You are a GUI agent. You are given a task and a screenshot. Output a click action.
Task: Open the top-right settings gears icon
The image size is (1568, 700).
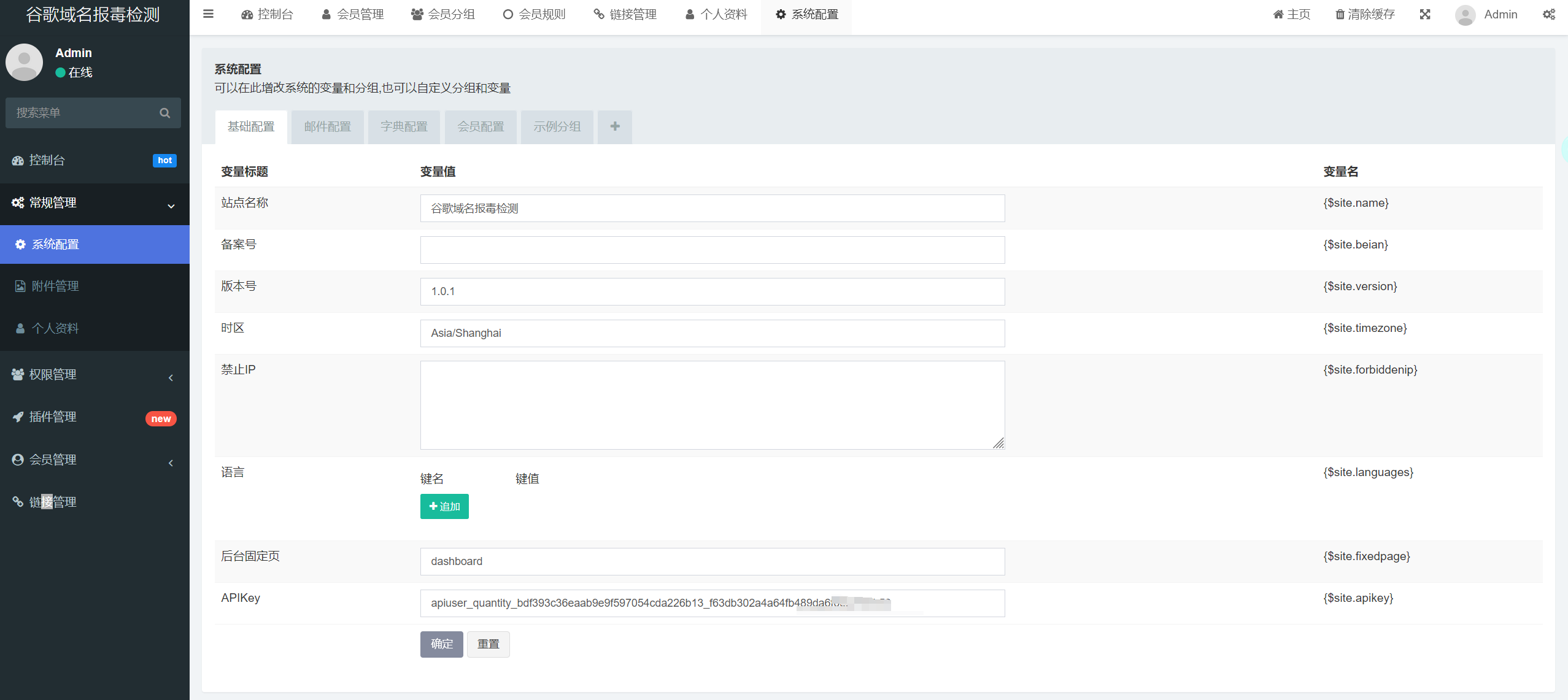pyautogui.click(x=1549, y=14)
